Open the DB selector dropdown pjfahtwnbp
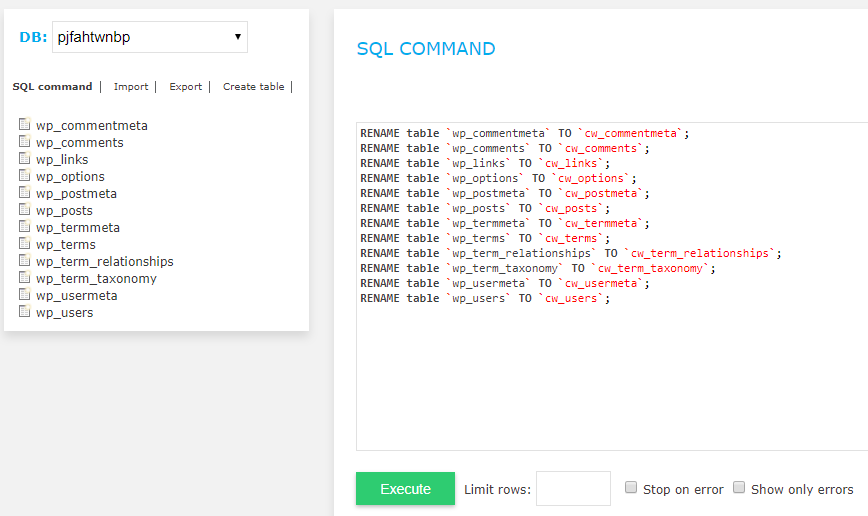 coord(150,37)
